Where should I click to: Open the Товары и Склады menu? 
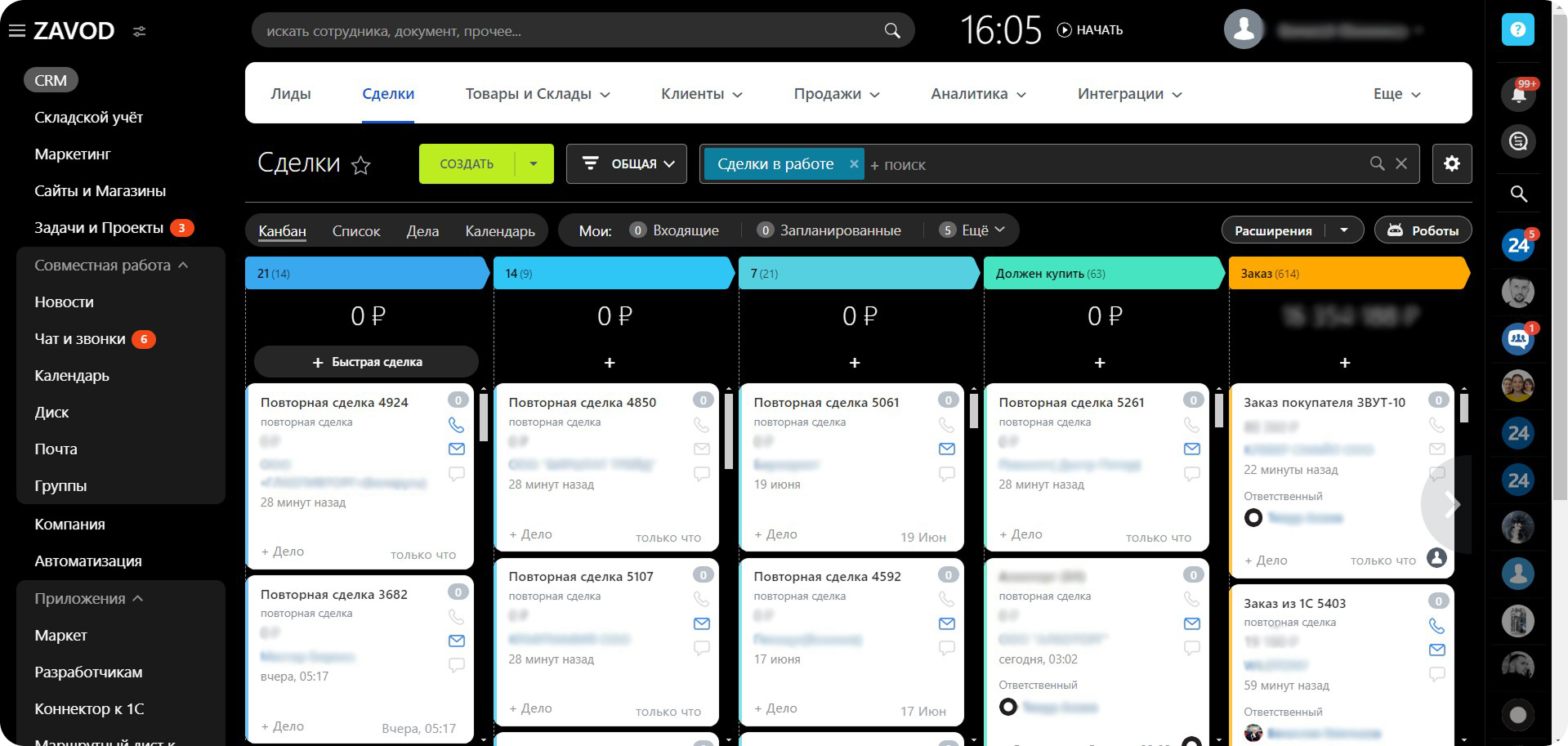pyautogui.click(x=537, y=94)
